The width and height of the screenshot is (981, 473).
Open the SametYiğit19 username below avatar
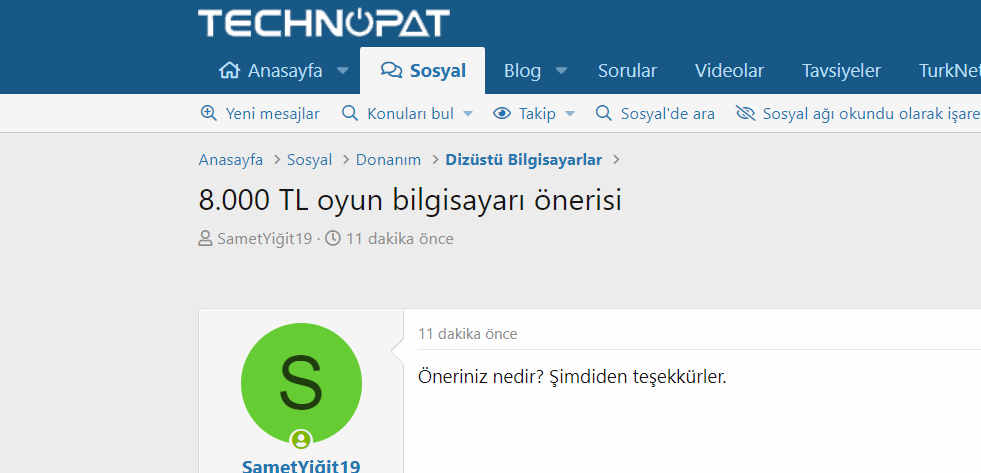[301, 467]
